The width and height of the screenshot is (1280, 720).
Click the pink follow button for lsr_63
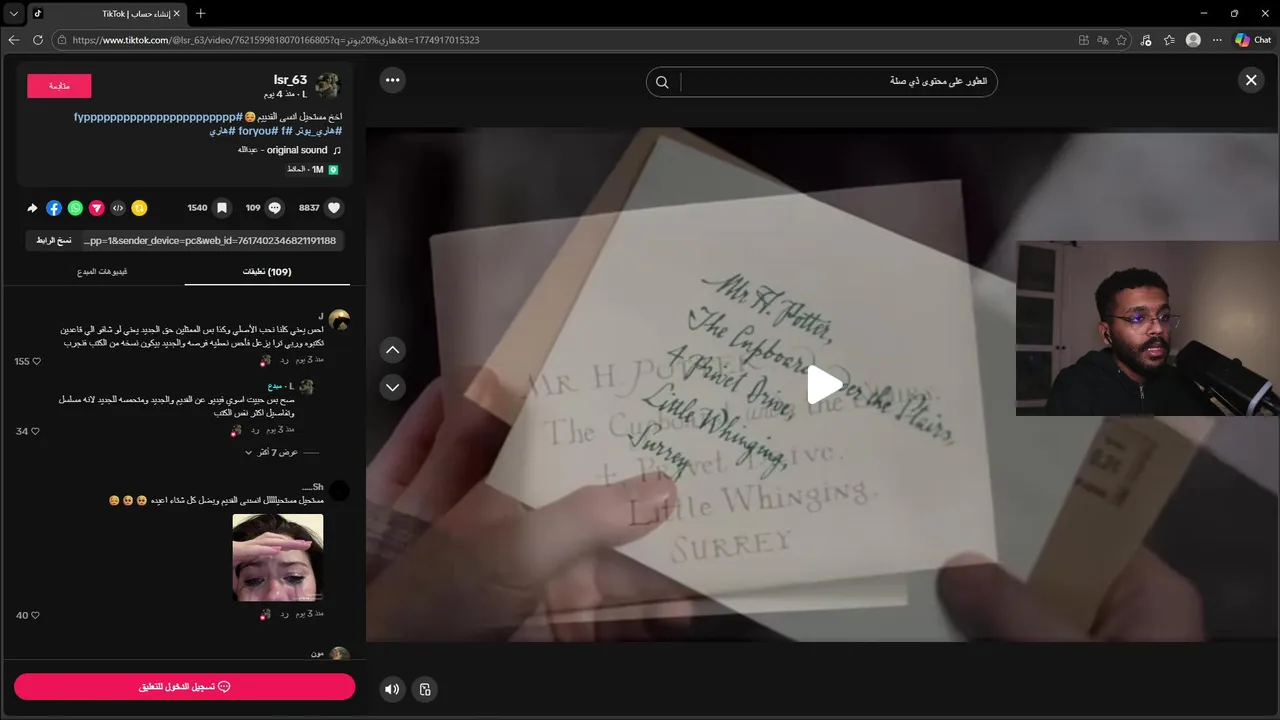pyautogui.click(x=59, y=86)
